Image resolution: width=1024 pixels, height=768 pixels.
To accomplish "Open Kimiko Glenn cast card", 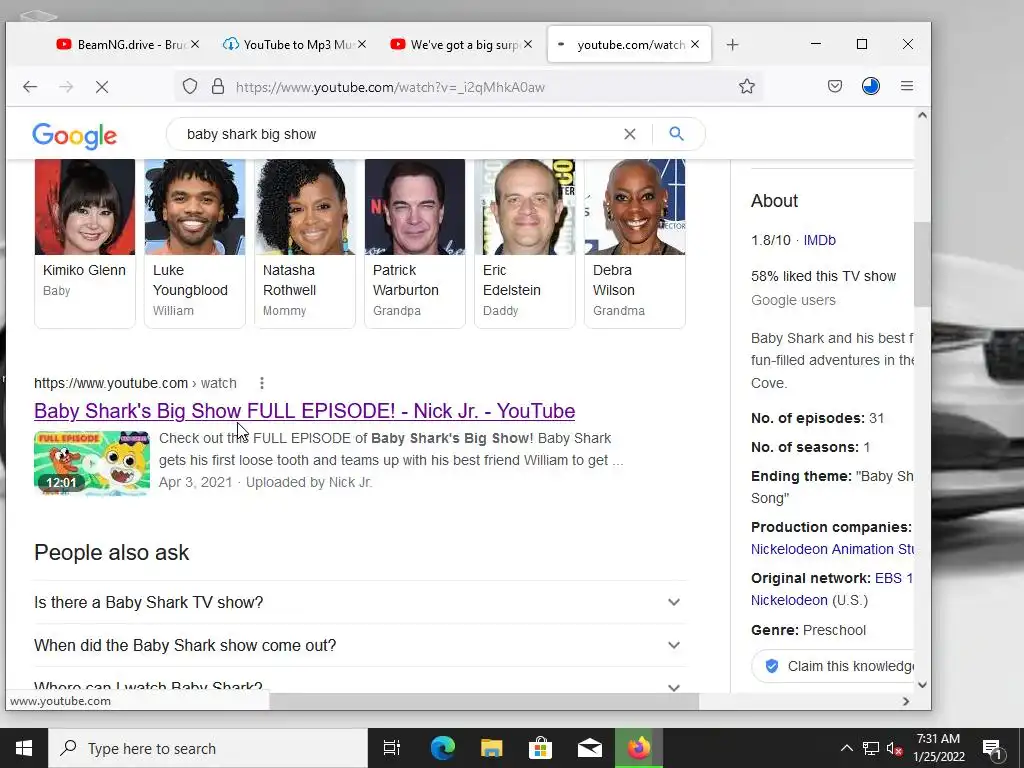I will (x=85, y=243).
